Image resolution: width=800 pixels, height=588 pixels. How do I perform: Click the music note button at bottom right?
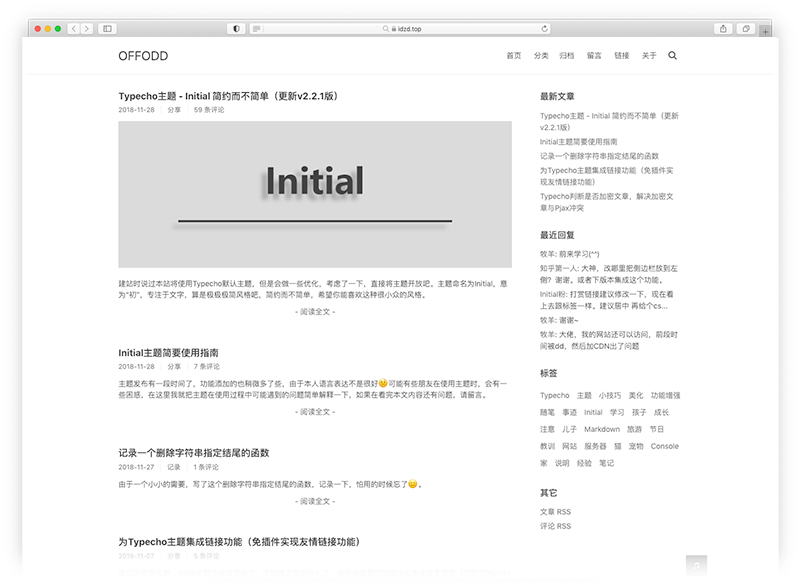click(x=696, y=566)
